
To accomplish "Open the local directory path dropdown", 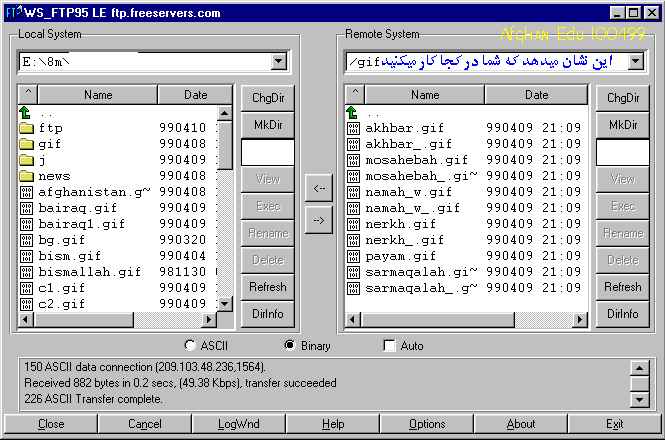I will [x=279, y=62].
